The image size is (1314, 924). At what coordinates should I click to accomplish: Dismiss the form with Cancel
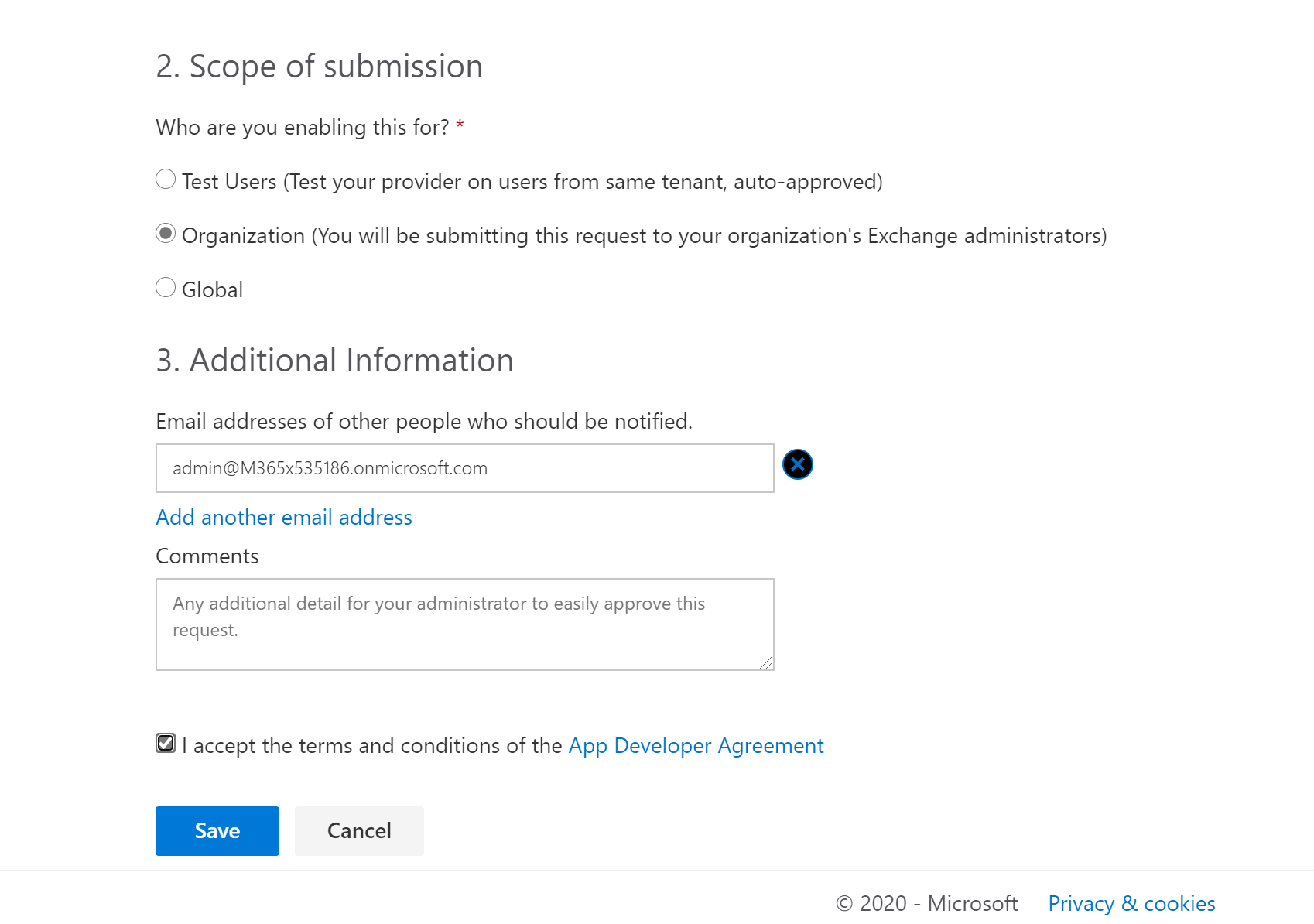(x=358, y=830)
